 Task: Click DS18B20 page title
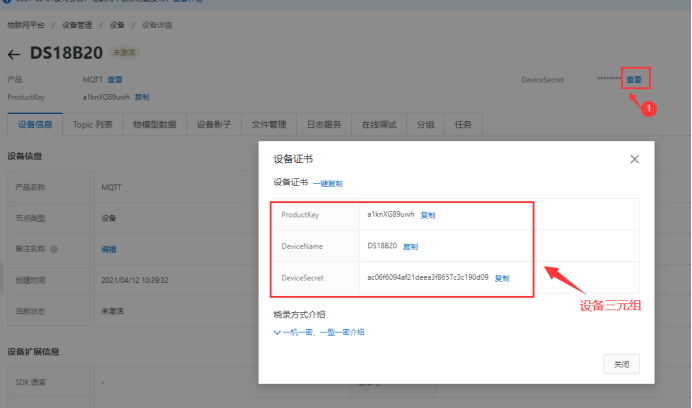(66, 53)
